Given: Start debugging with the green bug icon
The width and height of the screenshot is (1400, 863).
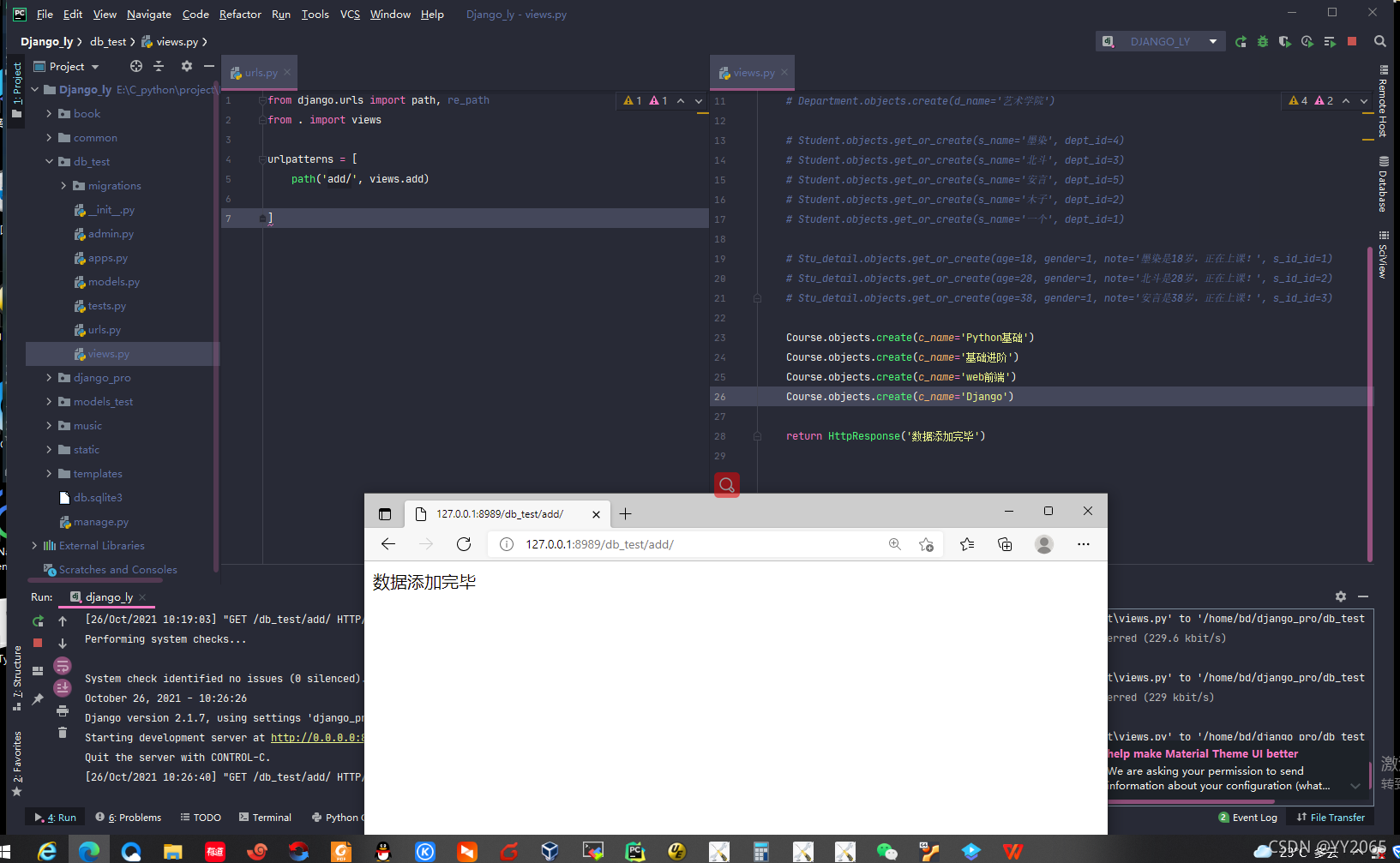Looking at the screenshot, I should [1263, 41].
